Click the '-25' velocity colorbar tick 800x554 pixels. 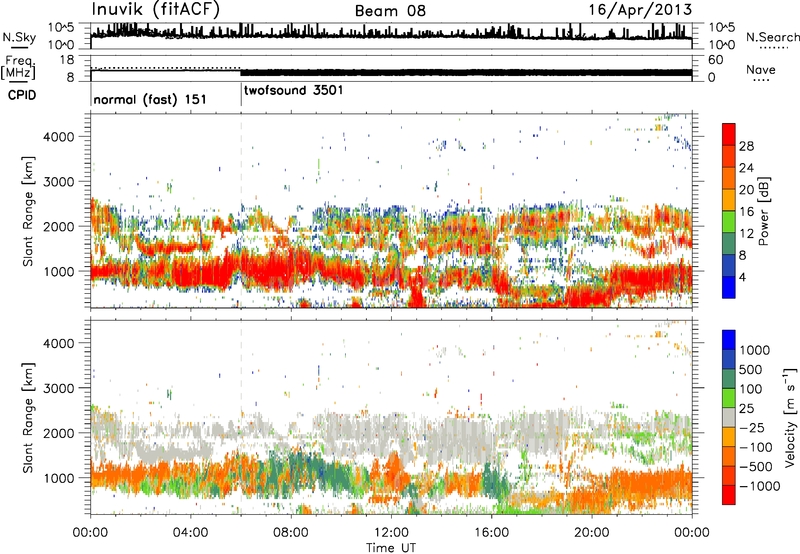752,427
